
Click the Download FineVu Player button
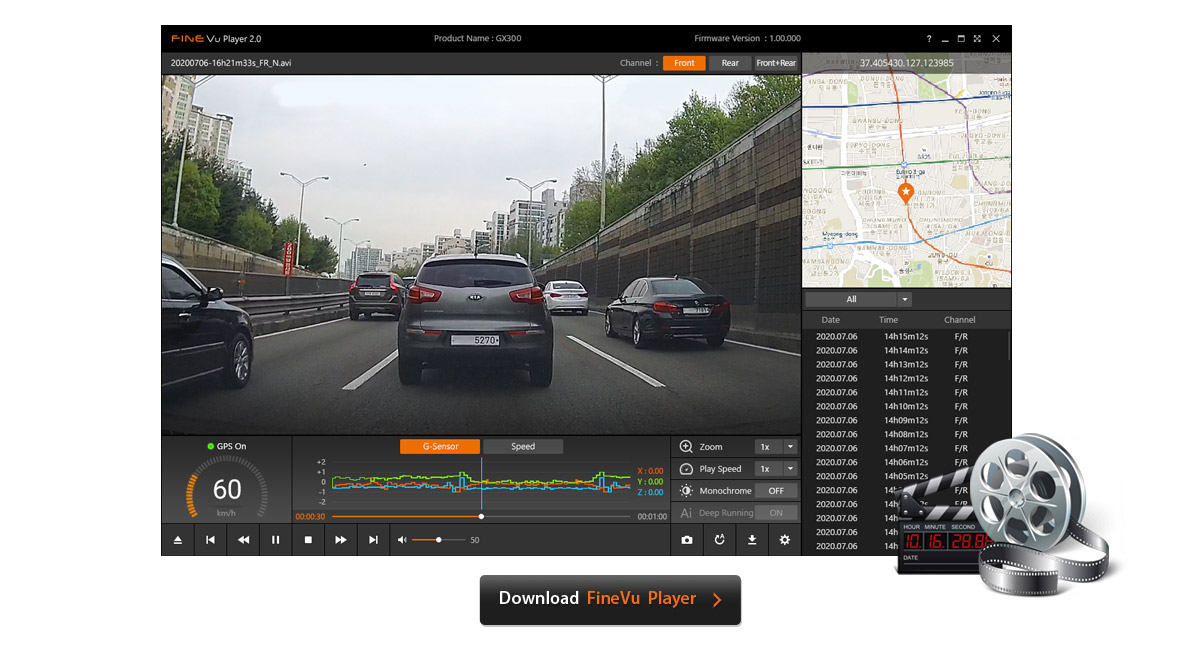point(610,599)
